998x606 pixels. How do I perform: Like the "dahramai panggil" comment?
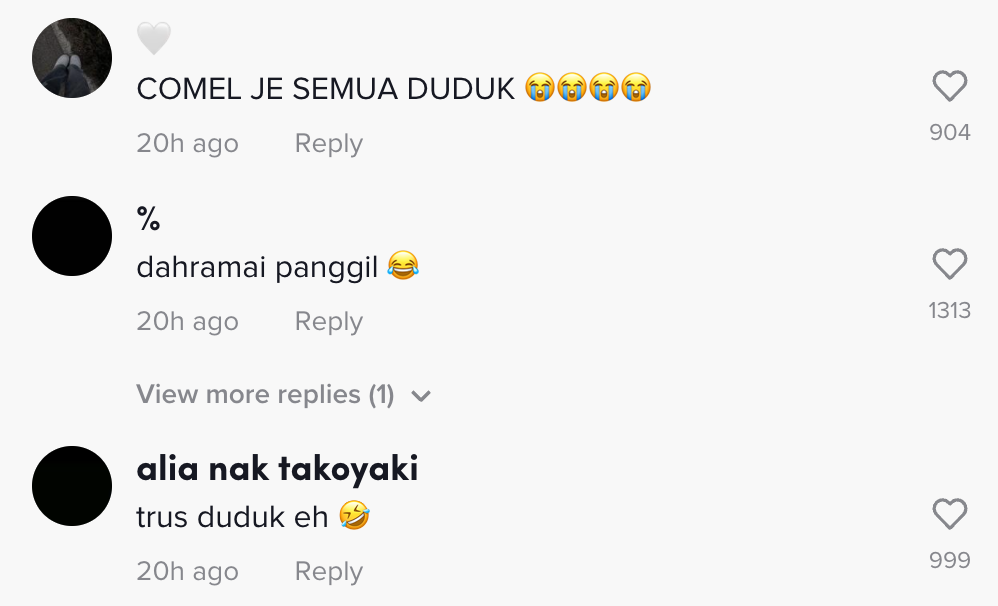pos(949,265)
